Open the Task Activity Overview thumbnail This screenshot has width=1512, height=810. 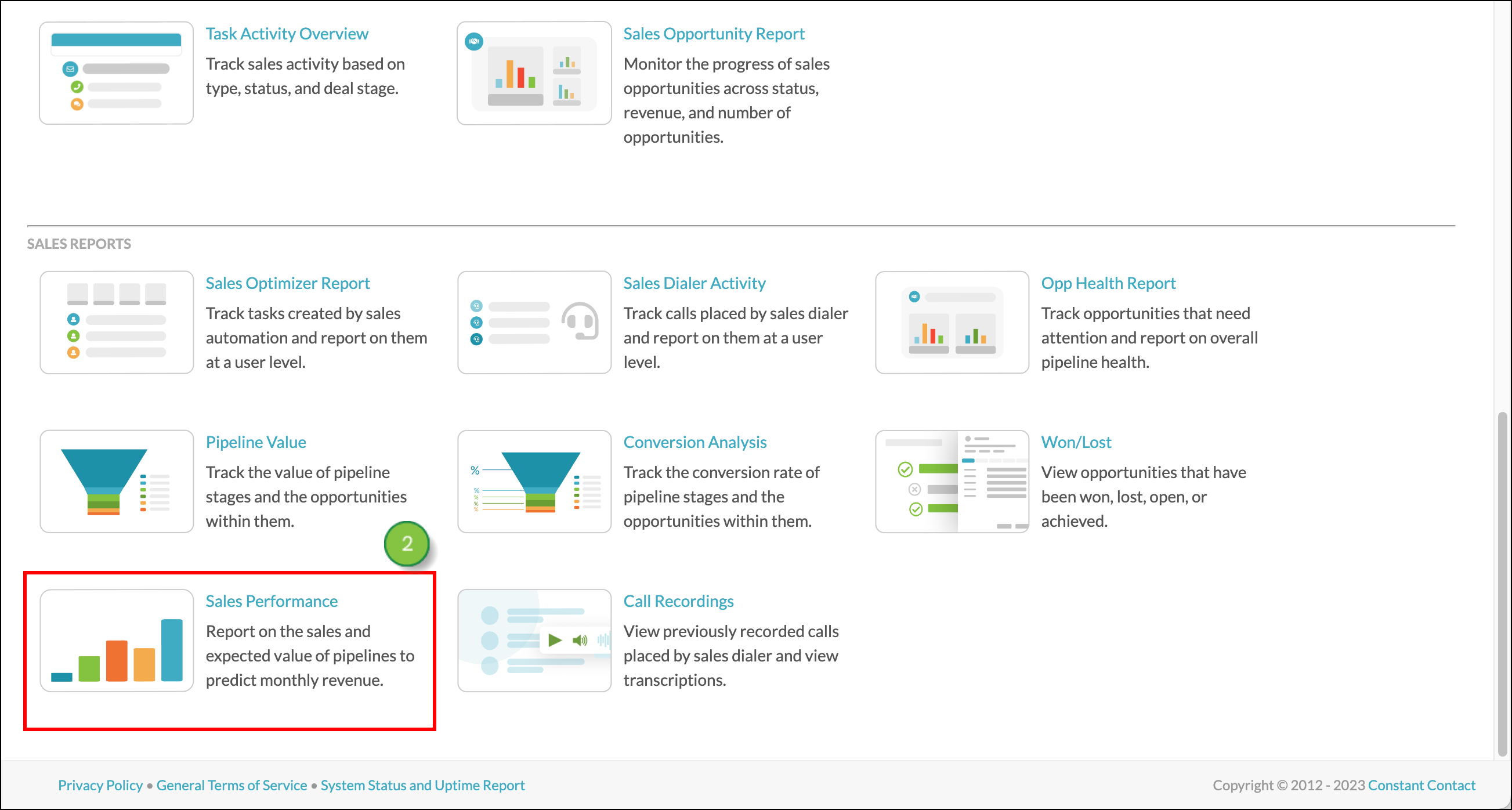tap(116, 73)
